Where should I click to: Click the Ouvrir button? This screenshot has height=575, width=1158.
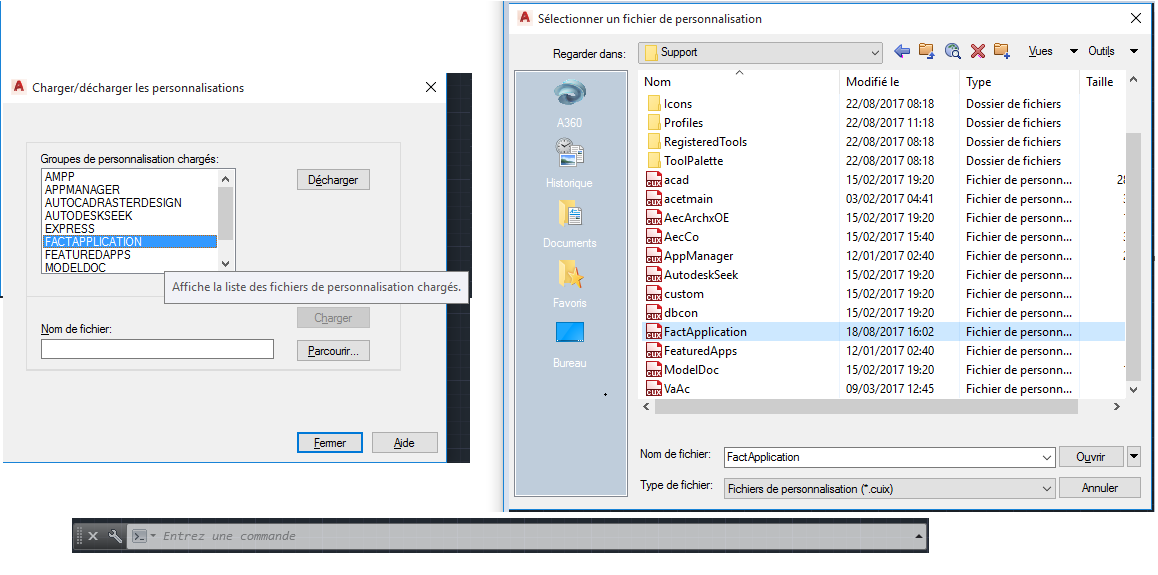pos(1091,457)
